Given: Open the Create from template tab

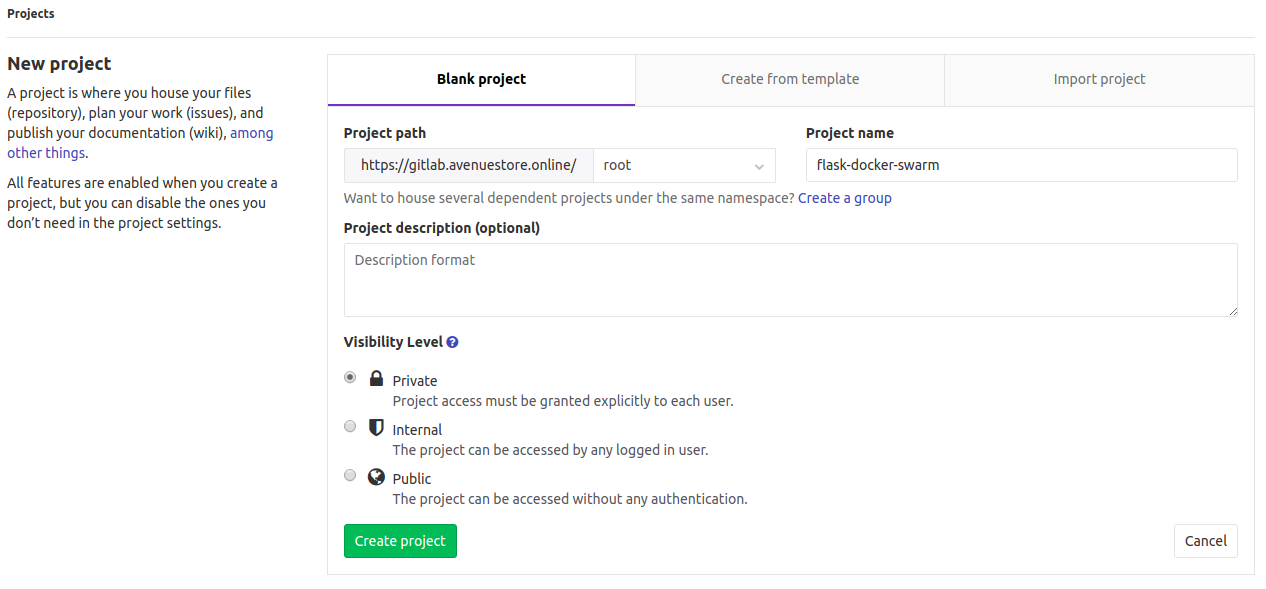Looking at the screenshot, I should pos(790,79).
